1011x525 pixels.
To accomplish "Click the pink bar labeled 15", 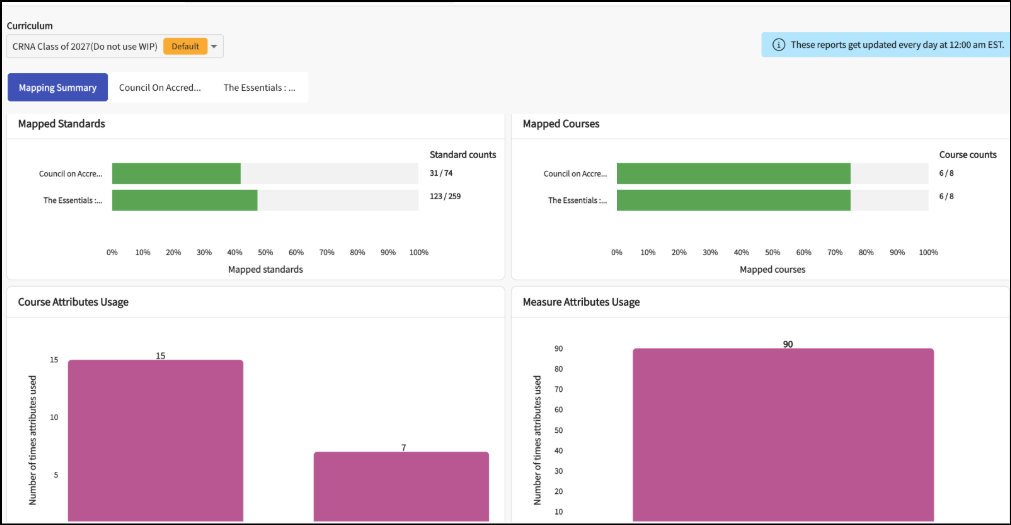I will 155,441.
